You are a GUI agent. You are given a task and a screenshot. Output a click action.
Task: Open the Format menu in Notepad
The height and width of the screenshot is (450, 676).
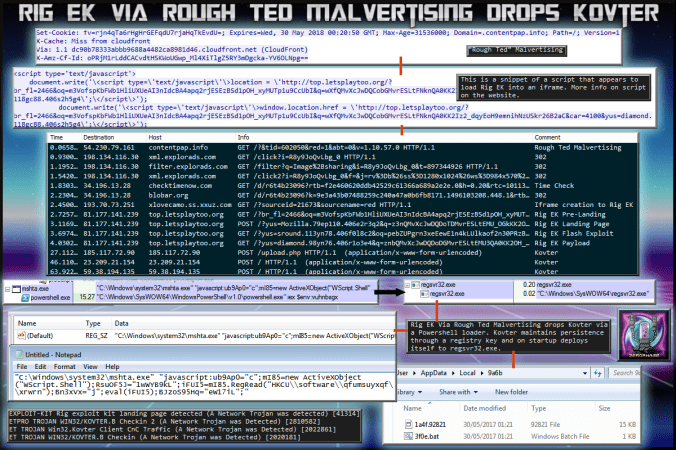tap(65, 367)
